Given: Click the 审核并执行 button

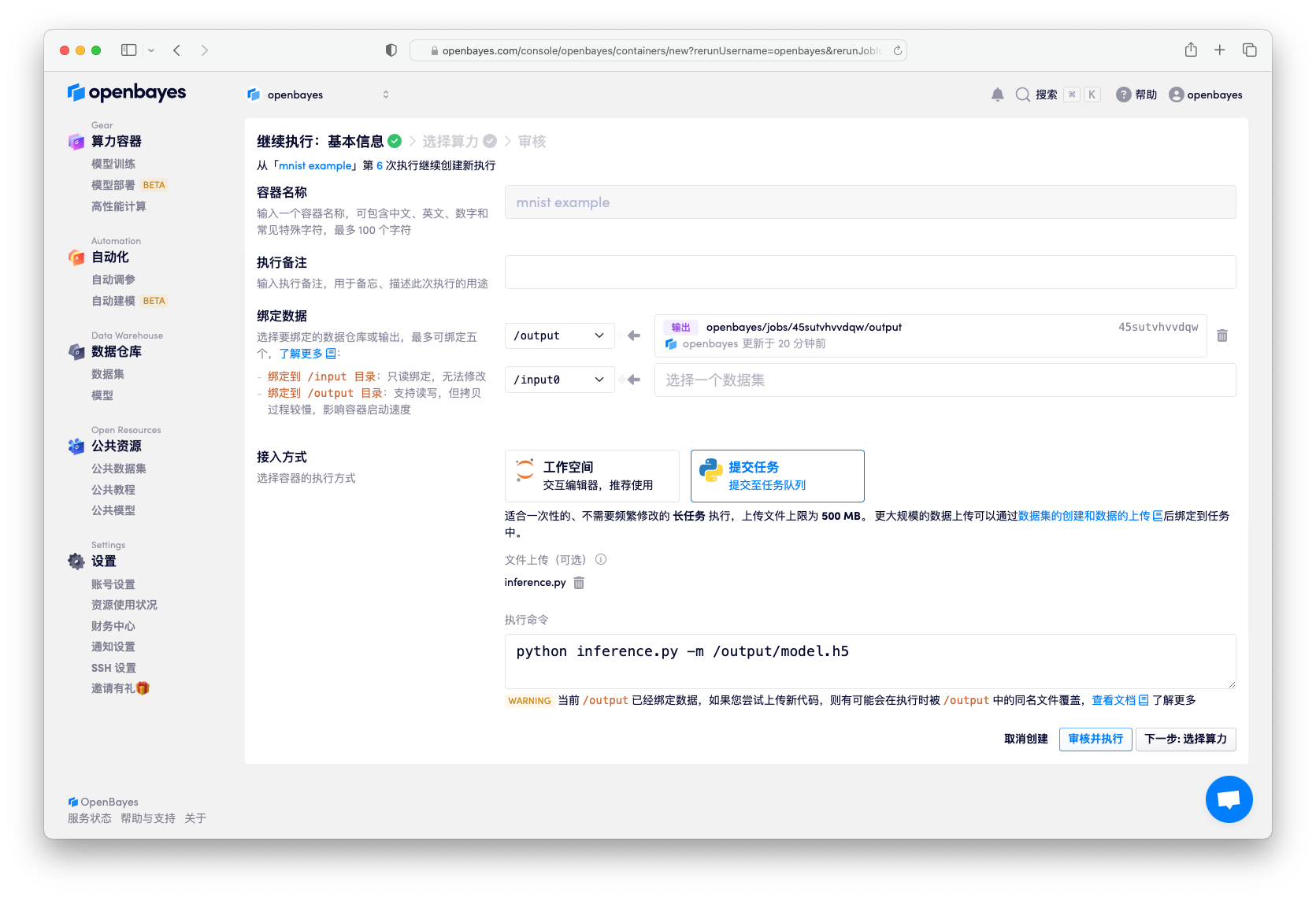Looking at the screenshot, I should coord(1095,739).
